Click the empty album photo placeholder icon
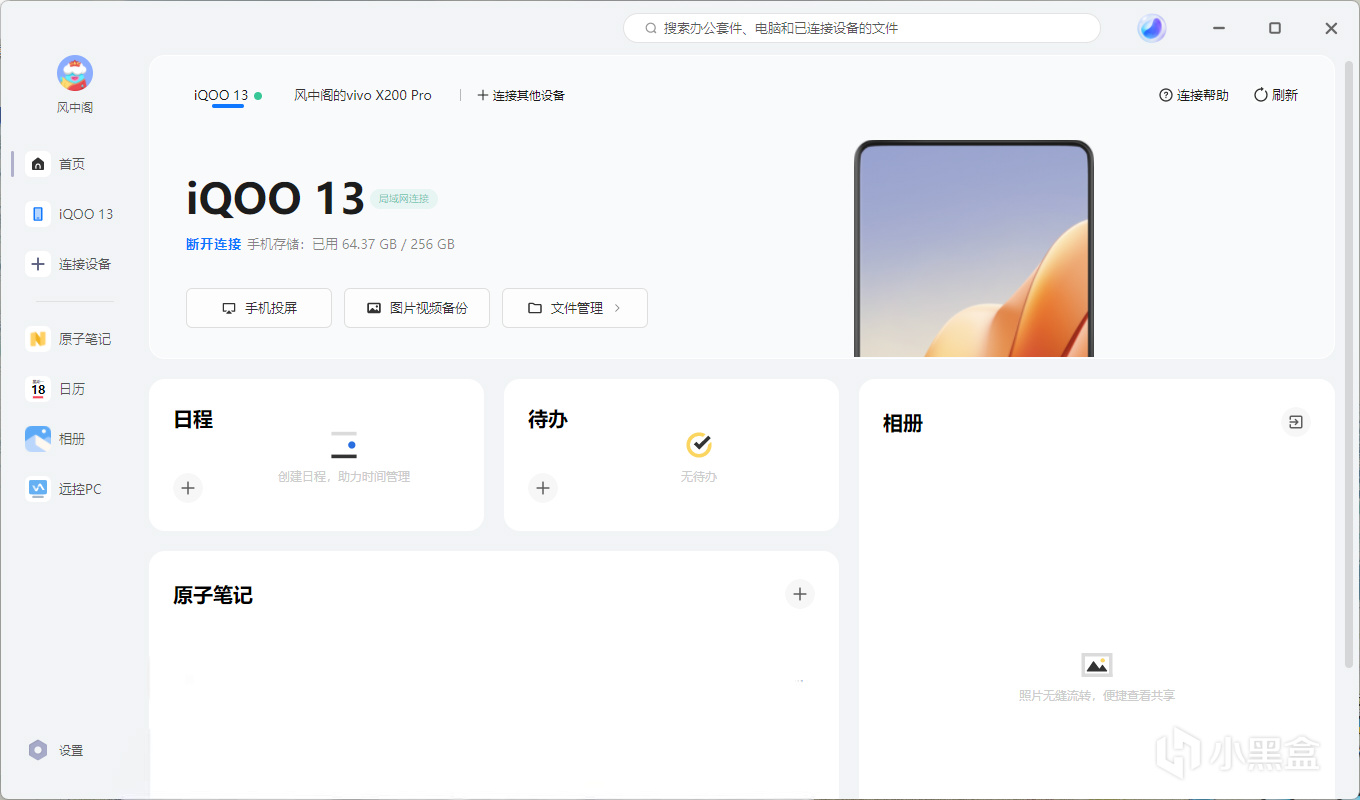The height and width of the screenshot is (800, 1360). pos(1097,665)
